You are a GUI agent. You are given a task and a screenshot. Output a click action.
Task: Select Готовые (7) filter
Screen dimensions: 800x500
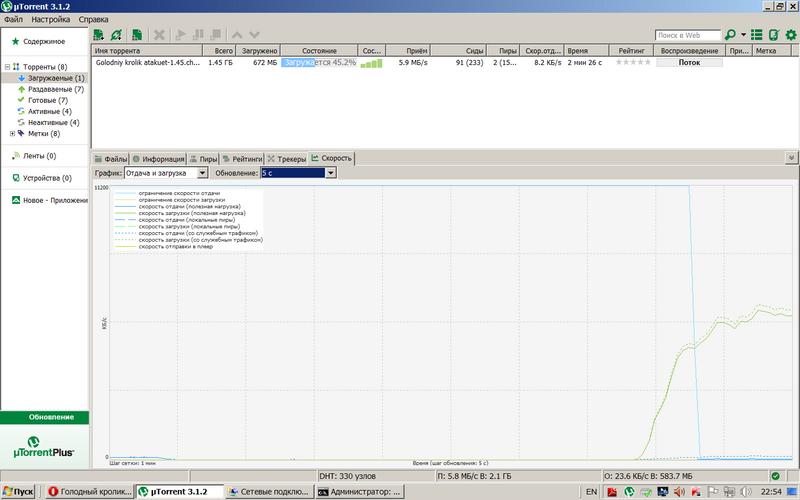point(47,101)
